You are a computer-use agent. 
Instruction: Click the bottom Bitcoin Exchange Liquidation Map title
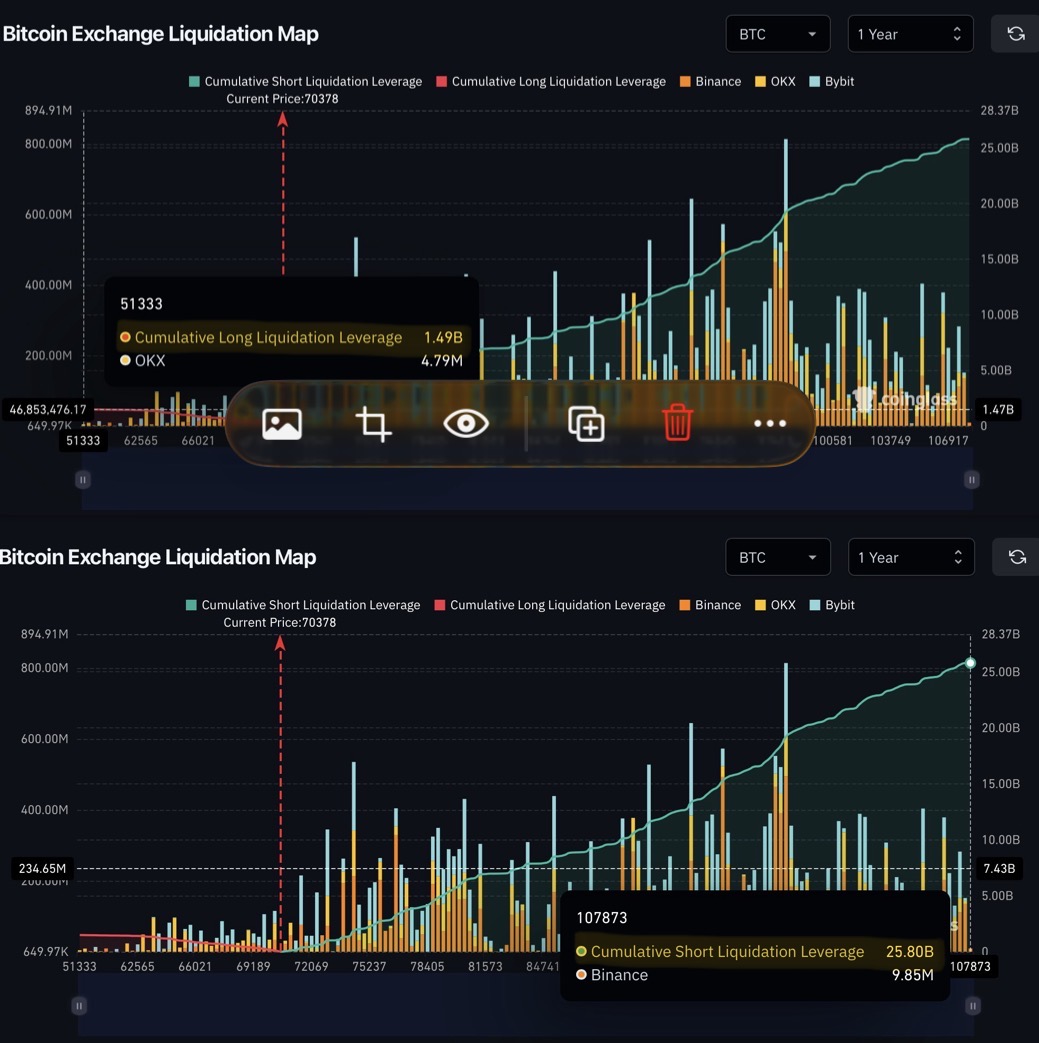click(158, 557)
